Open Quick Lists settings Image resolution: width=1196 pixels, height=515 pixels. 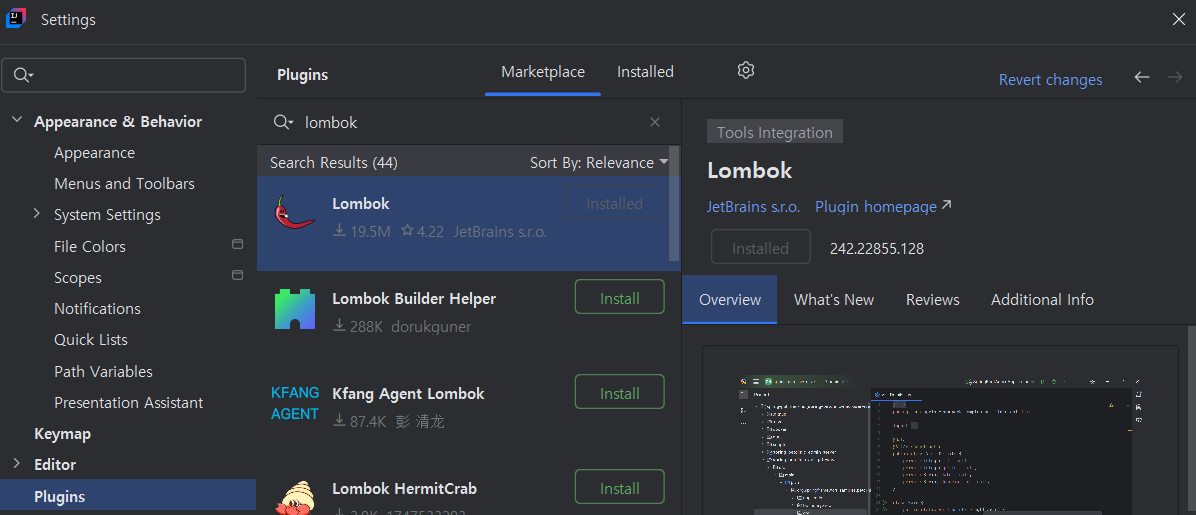(x=91, y=340)
